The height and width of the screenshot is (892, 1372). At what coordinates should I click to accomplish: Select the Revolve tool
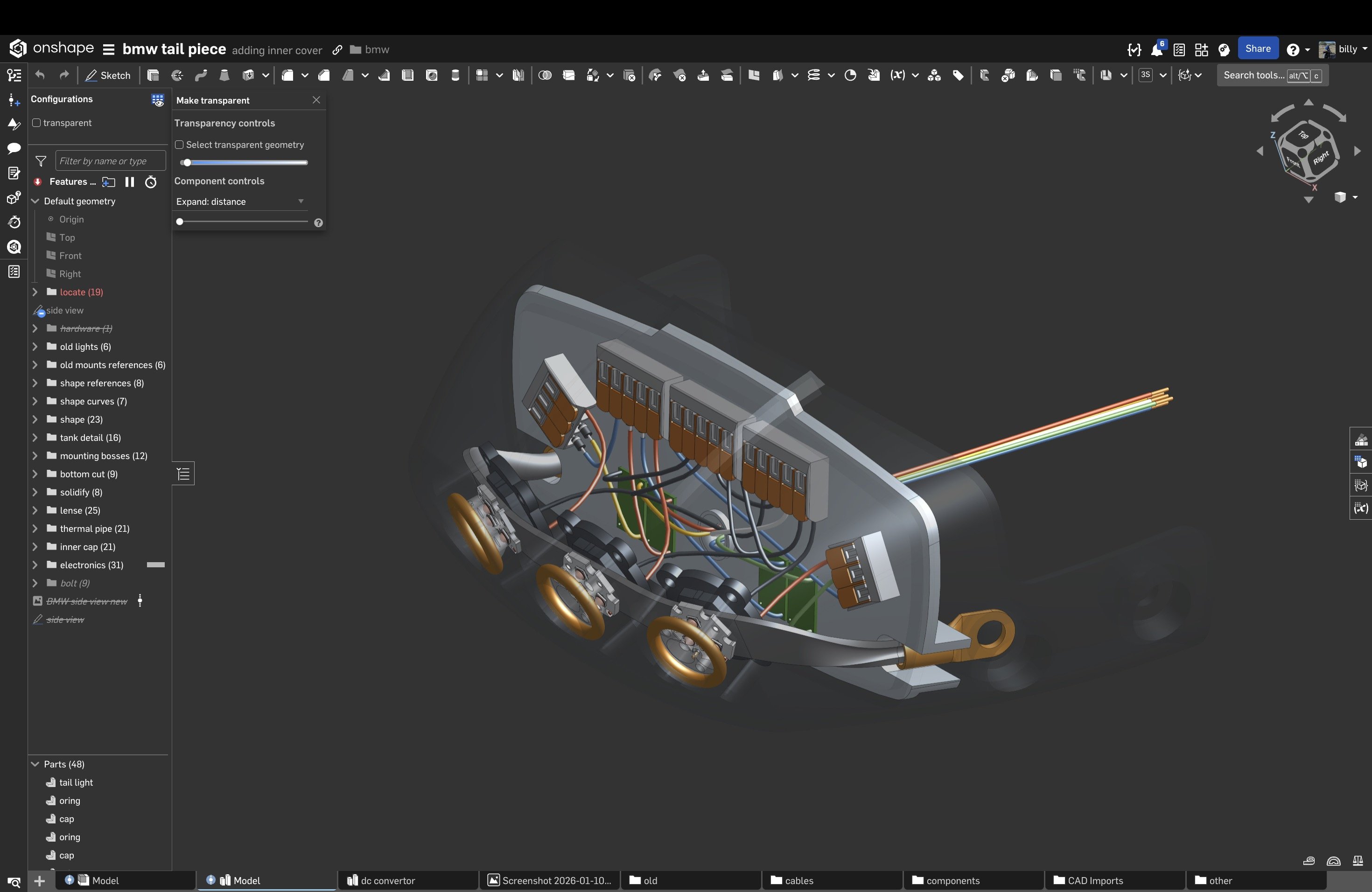click(x=177, y=76)
